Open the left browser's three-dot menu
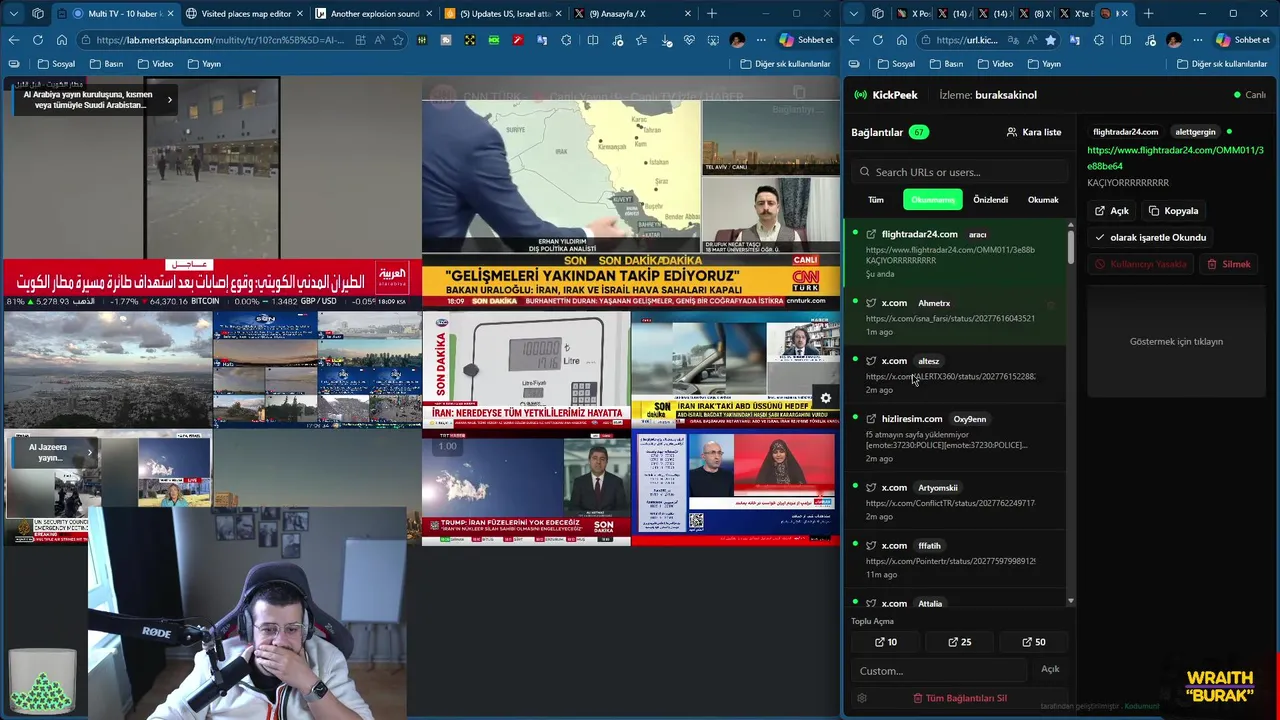Viewport: 1280px width, 720px height. [761, 40]
